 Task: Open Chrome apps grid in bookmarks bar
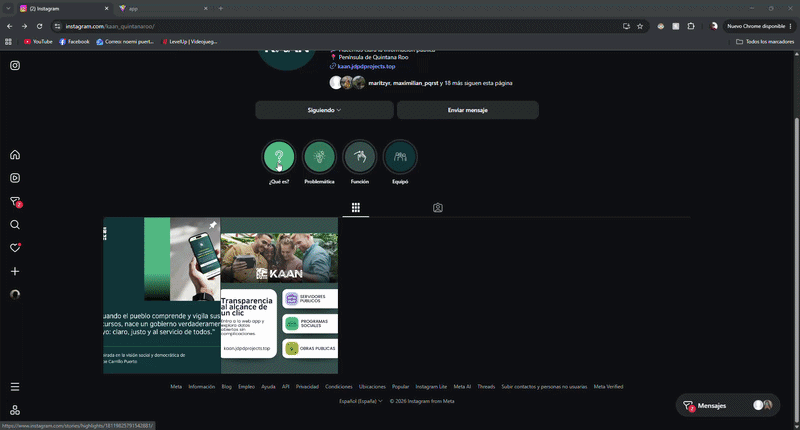click(8, 42)
